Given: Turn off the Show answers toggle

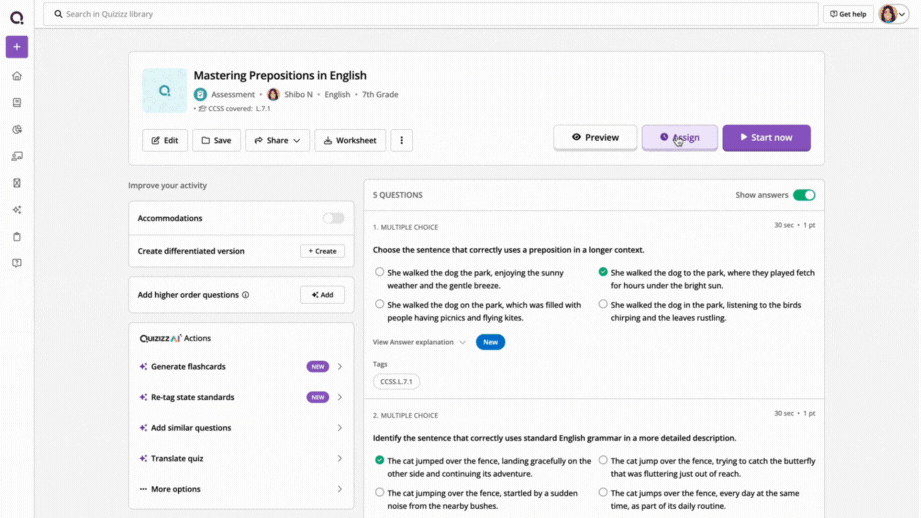Looking at the screenshot, I should (804, 195).
